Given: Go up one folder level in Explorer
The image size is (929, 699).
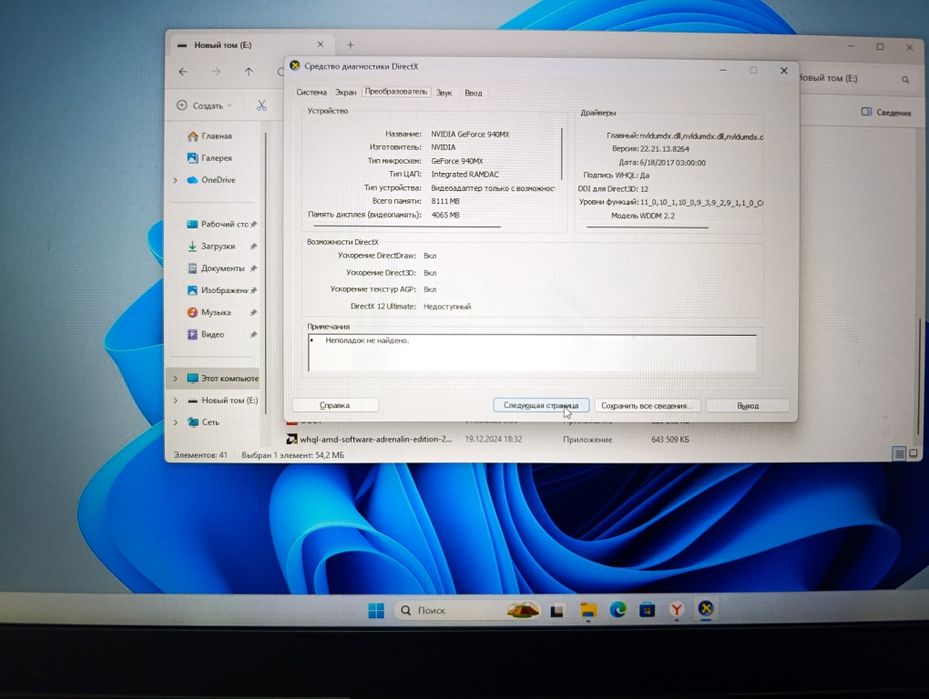Looking at the screenshot, I should [249, 72].
